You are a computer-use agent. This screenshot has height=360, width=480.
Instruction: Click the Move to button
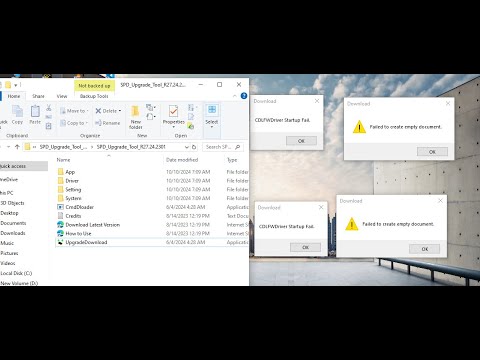pos(74,111)
